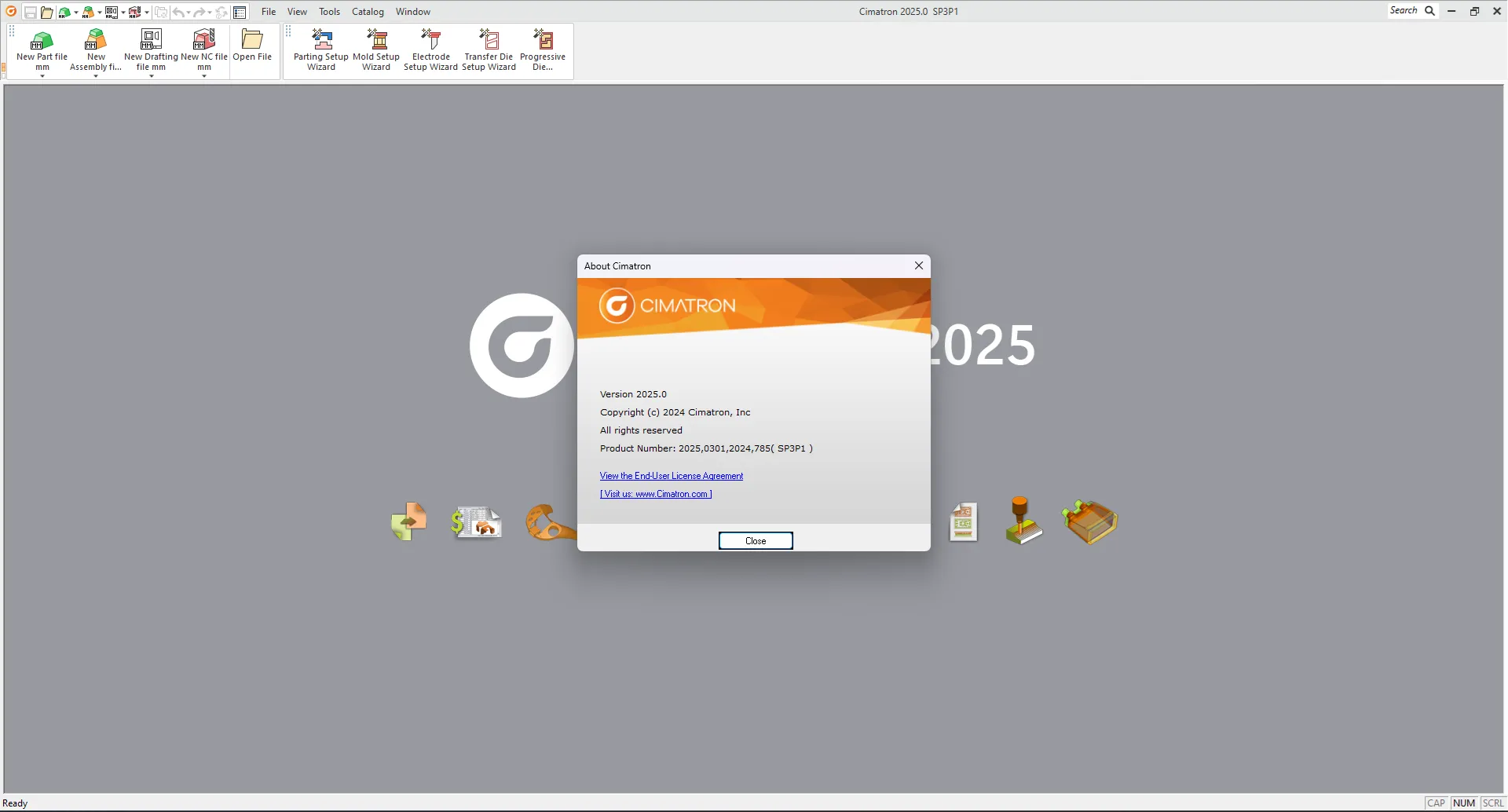This screenshot has width=1508, height=812.
Task: Open the Undo history dropdown arrow
Action: pos(188,13)
